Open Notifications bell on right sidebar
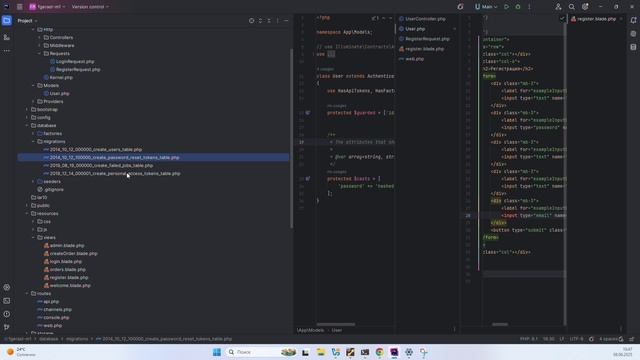Image resolution: width=640 pixels, height=360 pixels. 633,20
